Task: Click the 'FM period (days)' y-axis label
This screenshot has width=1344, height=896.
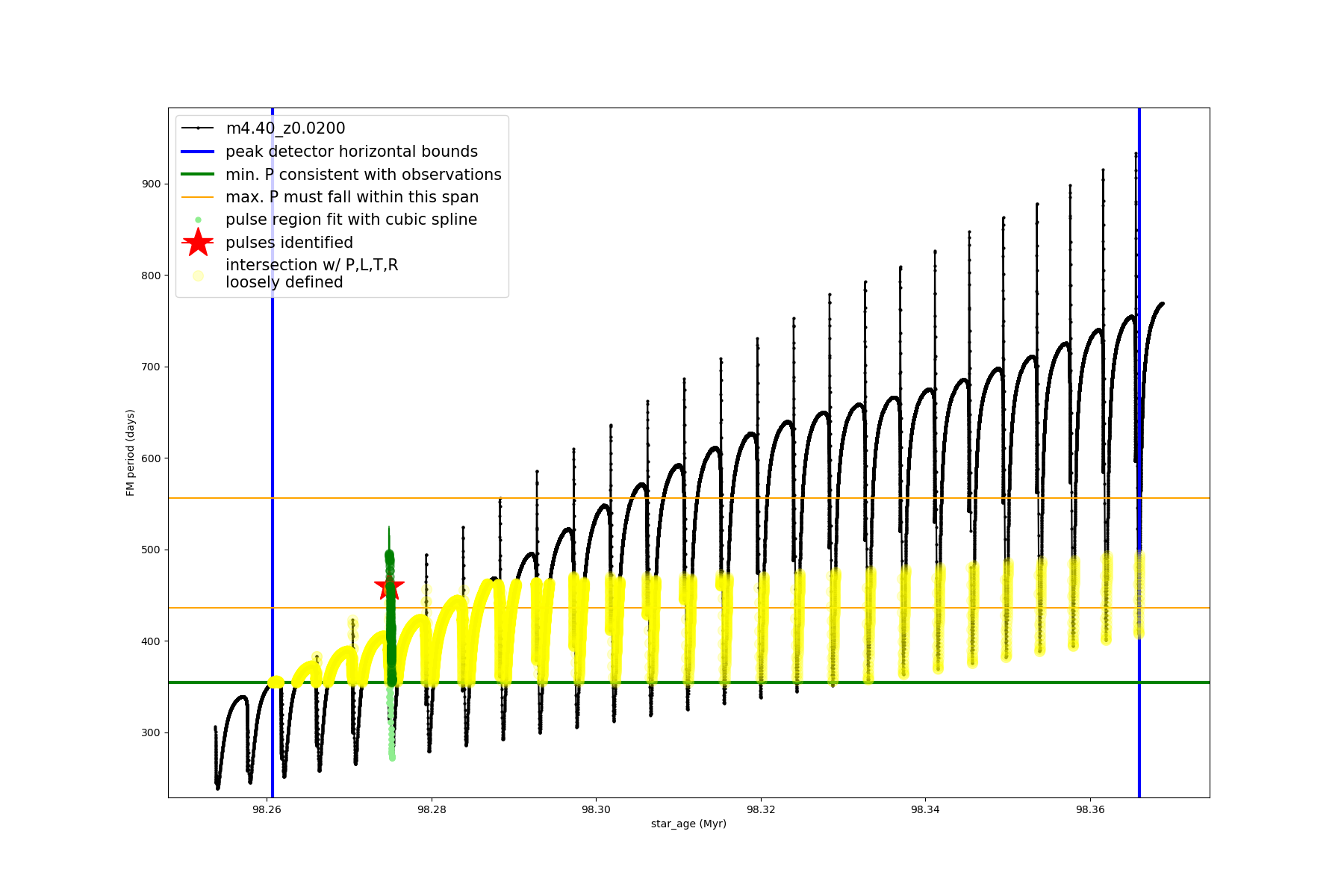Action: point(131,452)
